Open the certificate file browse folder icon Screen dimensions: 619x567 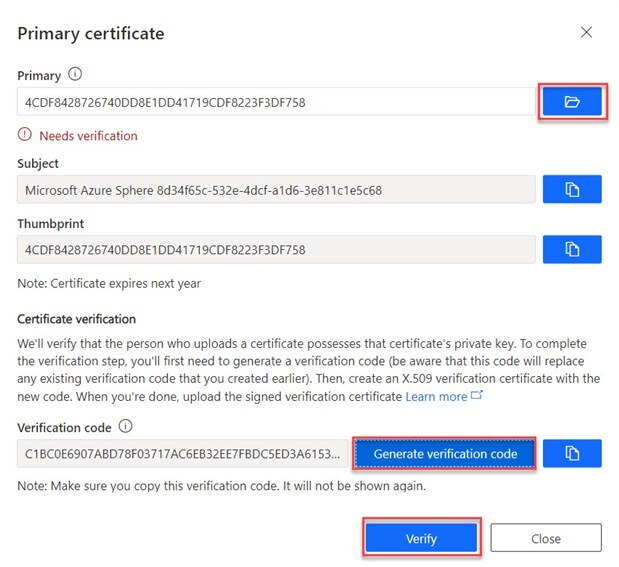pyautogui.click(x=572, y=102)
